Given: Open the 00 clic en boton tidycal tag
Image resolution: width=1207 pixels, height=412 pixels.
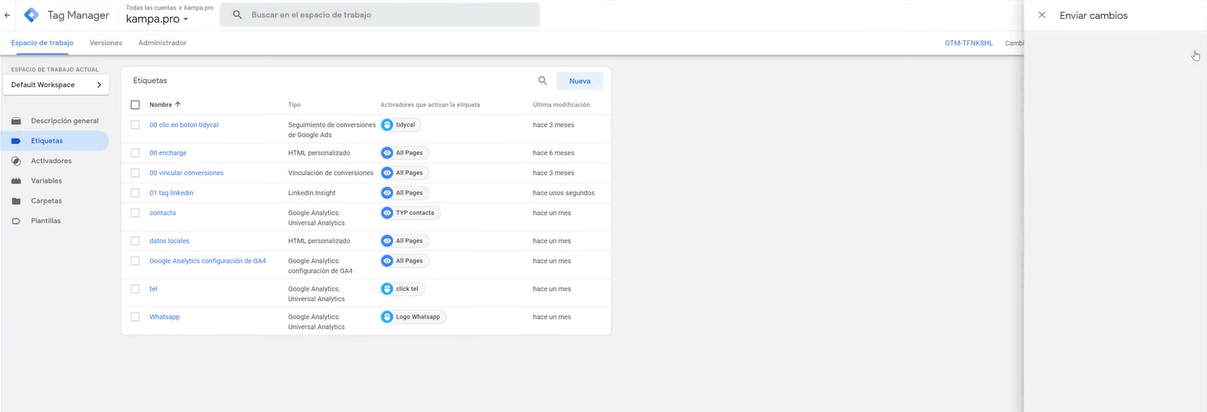Looking at the screenshot, I should 184,125.
